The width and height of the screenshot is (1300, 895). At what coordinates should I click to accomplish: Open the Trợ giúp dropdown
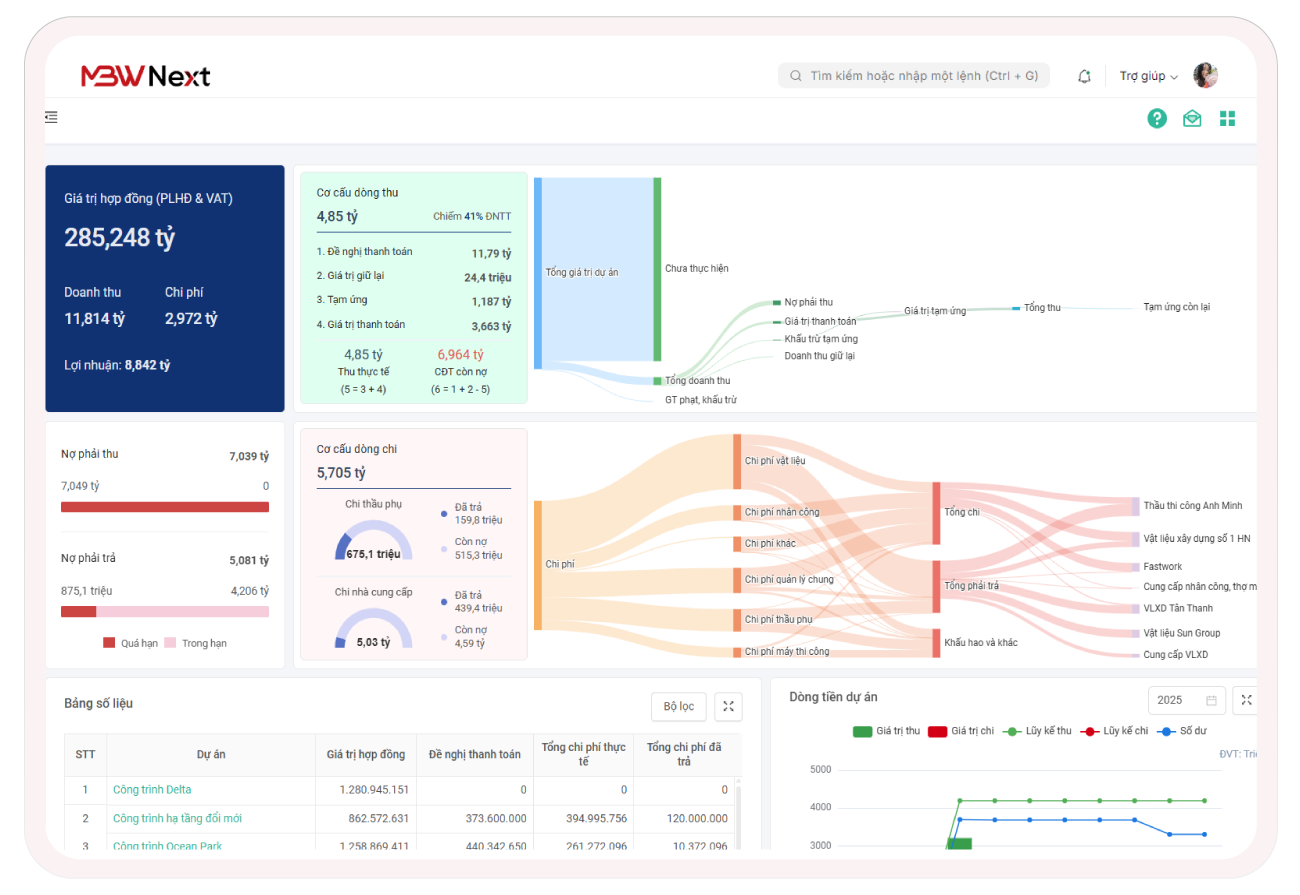point(1148,76)
